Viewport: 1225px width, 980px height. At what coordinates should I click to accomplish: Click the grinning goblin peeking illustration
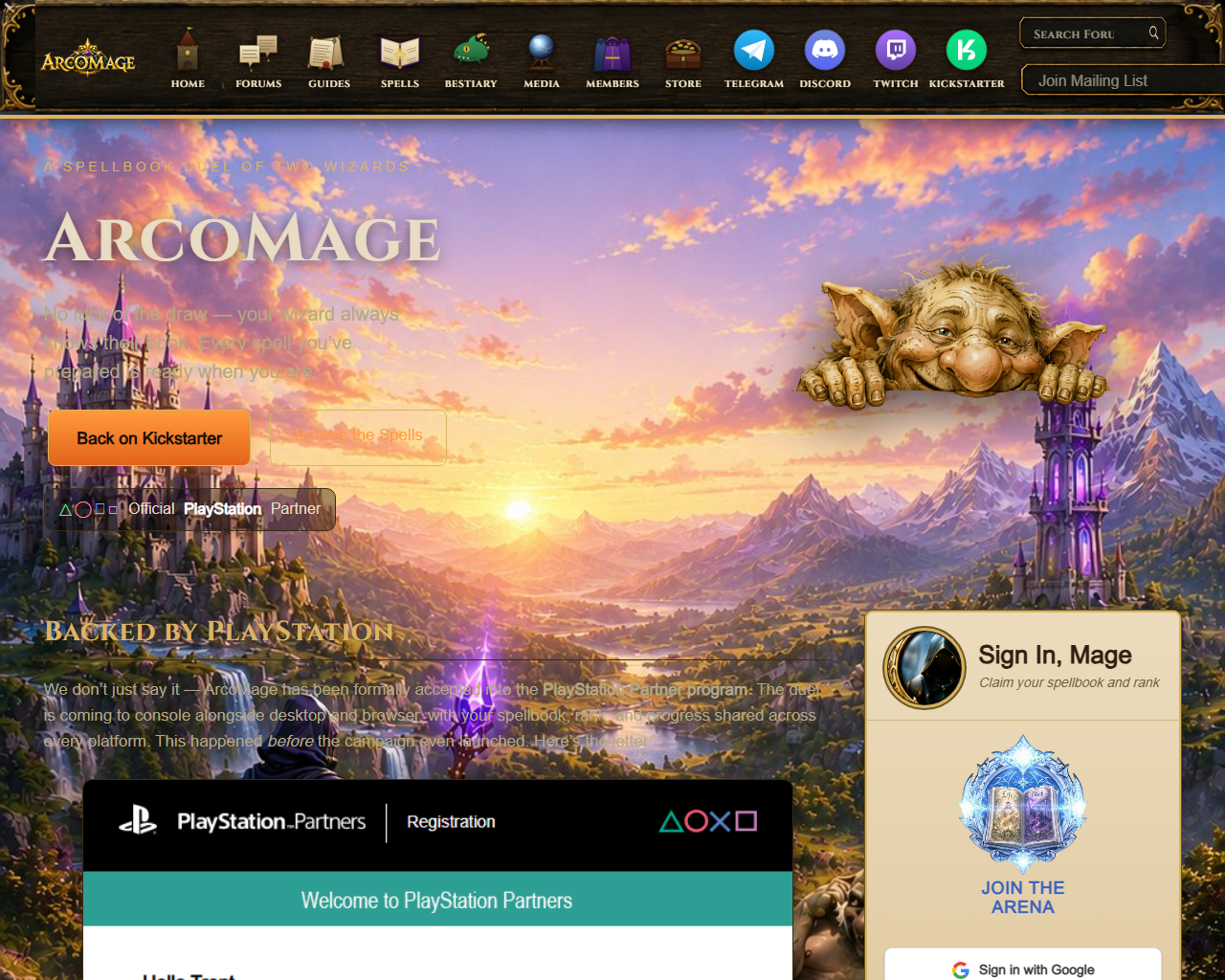coord(952,332)
